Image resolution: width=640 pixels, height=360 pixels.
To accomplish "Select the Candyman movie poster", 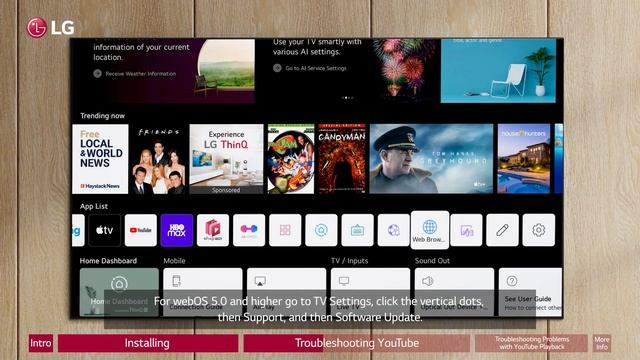I will coord(342,159).
